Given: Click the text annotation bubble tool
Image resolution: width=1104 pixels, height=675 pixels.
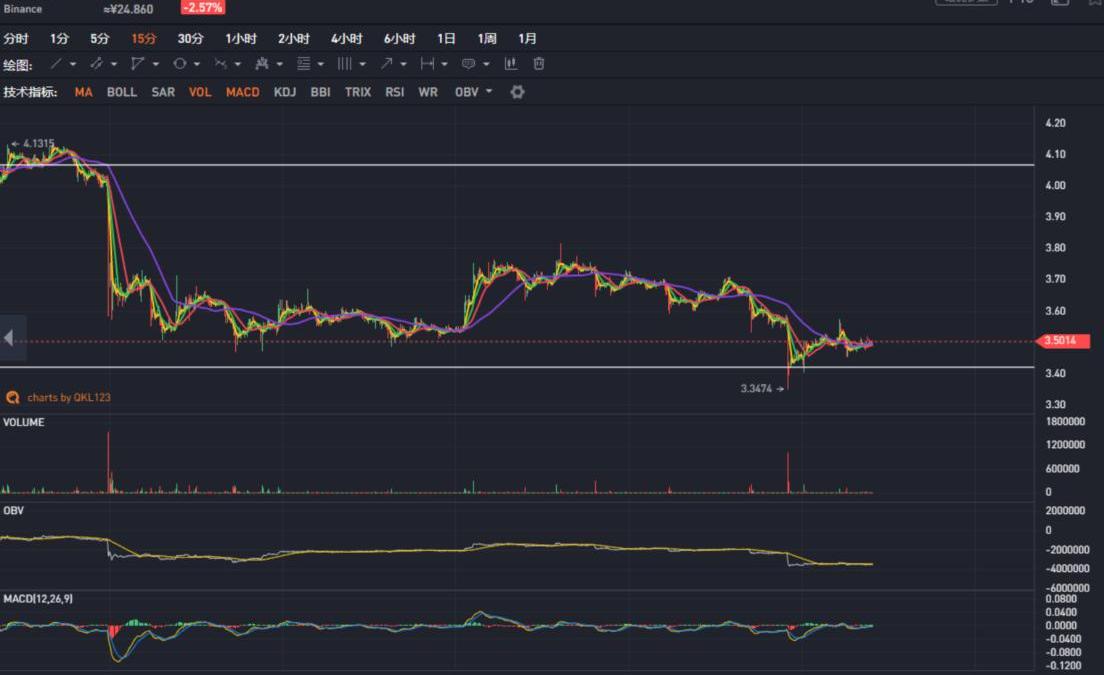Looking at the screenshot, I should point(467,64).
